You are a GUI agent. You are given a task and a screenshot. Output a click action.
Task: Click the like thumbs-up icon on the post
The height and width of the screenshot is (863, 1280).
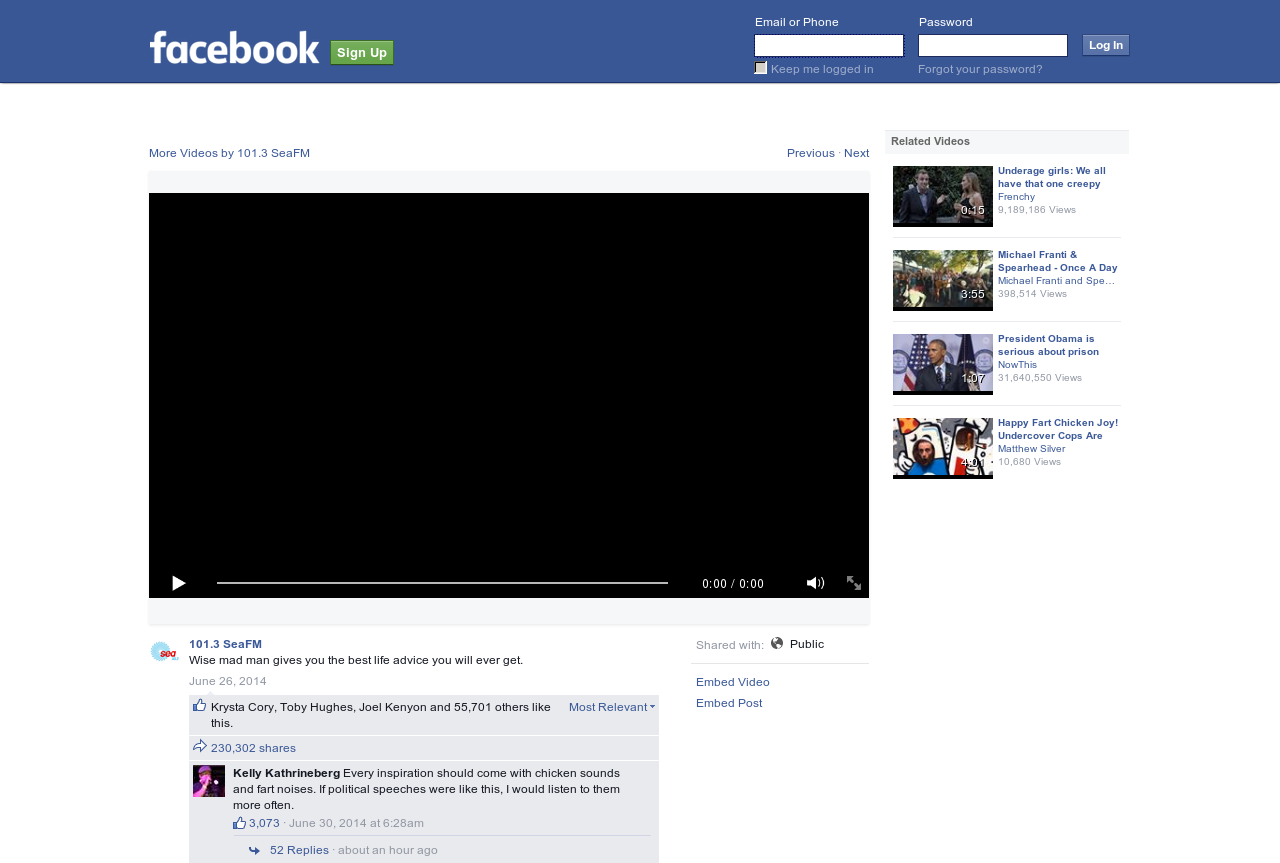[199, 706]
